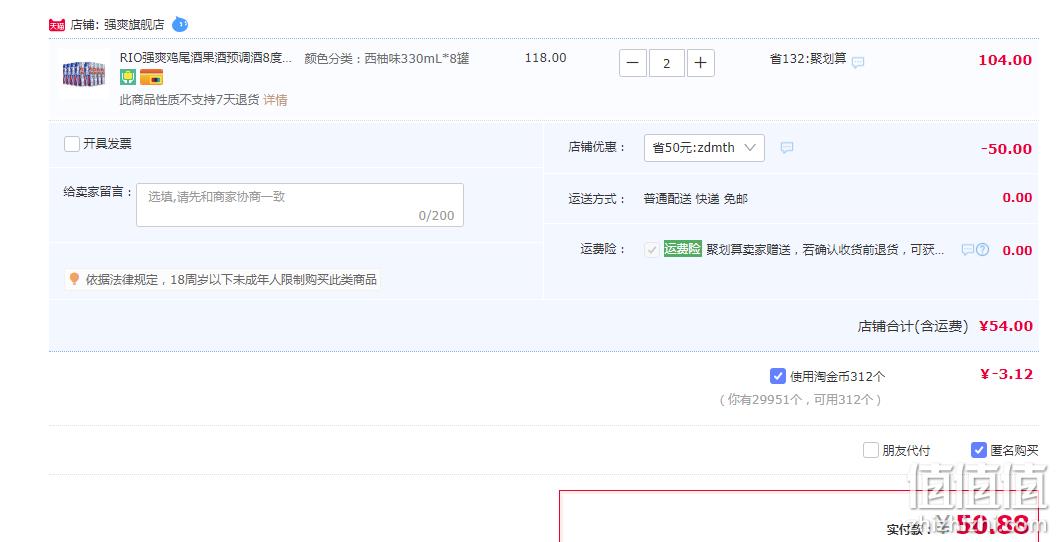Click the comment icon beside the store discount dropdown
Viewport: 1057px width, 542px height.
787,147
